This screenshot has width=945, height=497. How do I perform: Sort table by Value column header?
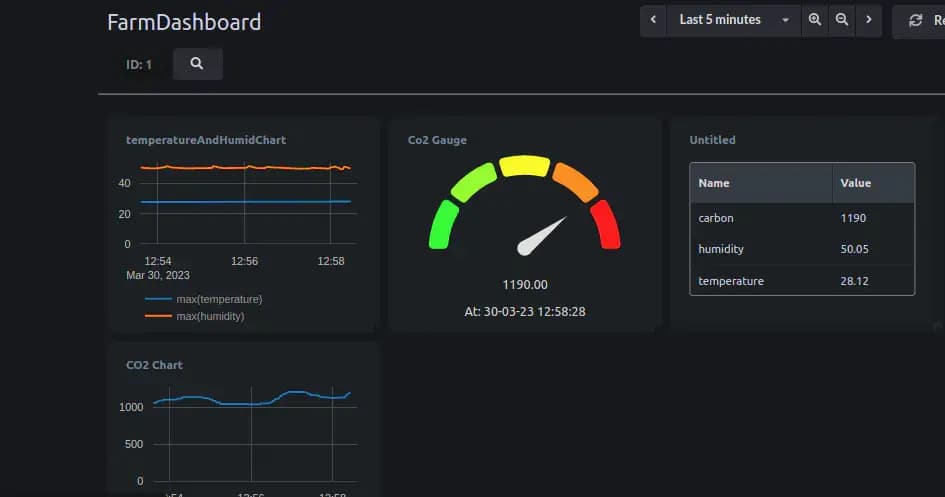click(x=855, y=183)
